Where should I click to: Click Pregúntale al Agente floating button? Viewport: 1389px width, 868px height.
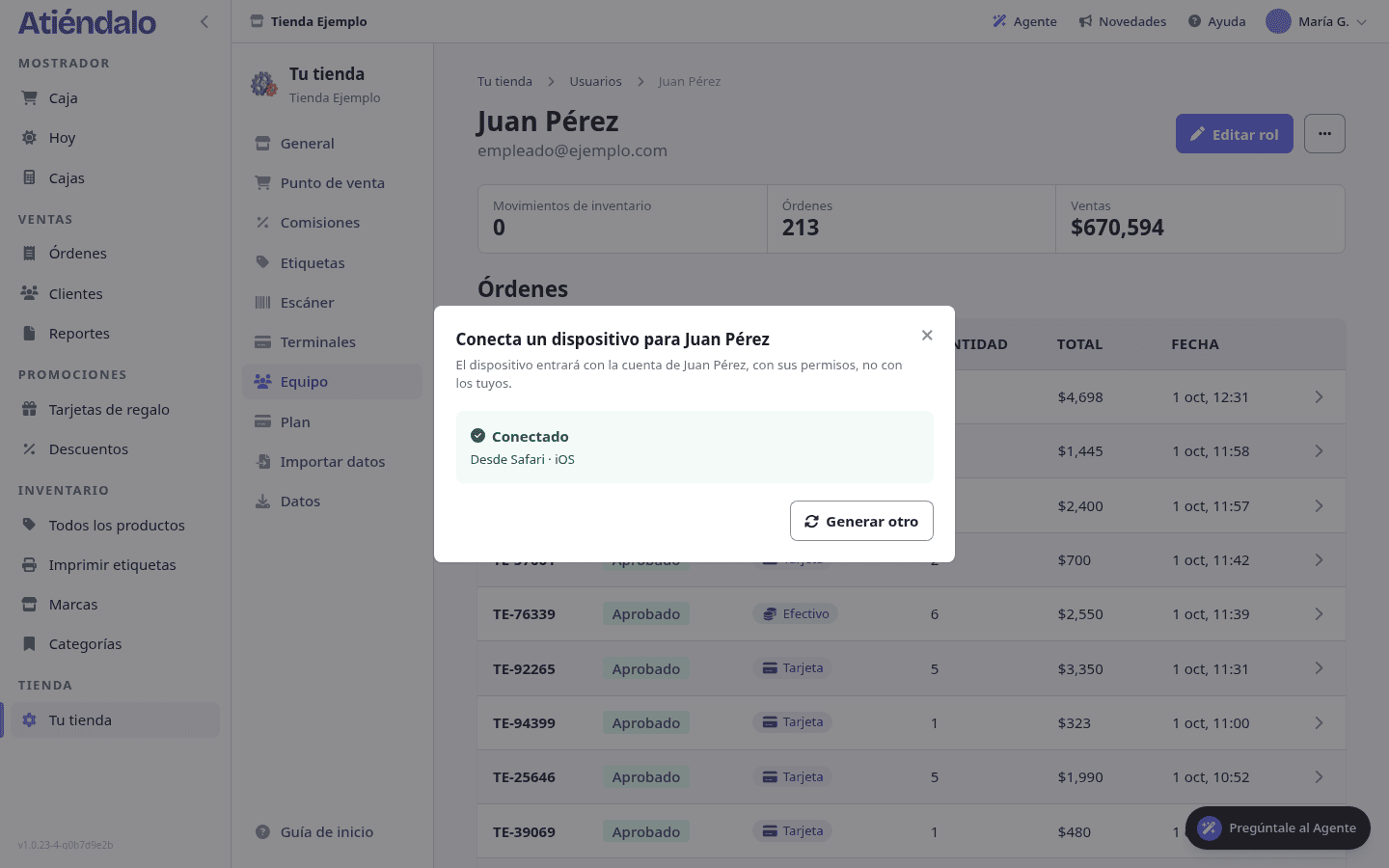point(1277,827)
